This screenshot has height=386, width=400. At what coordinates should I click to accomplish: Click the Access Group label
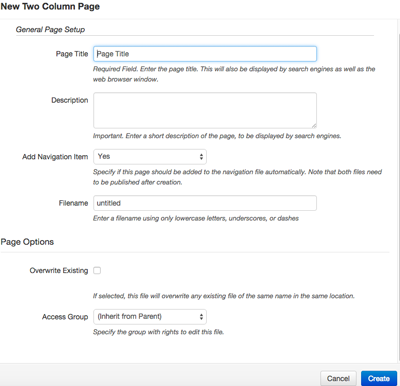coord(65,317)
